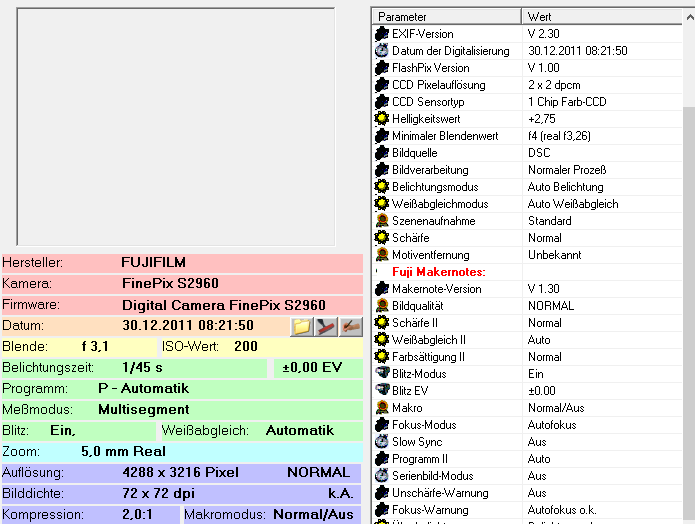Click the value V 2.30 for EXIF-Version

pyautogui.click(x=544, y=34)
